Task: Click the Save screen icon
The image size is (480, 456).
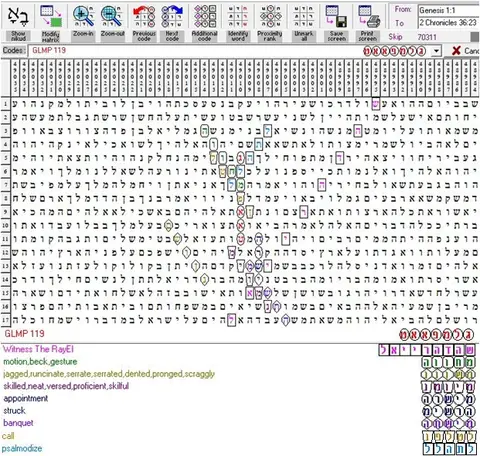Action: tap(336, 16)
